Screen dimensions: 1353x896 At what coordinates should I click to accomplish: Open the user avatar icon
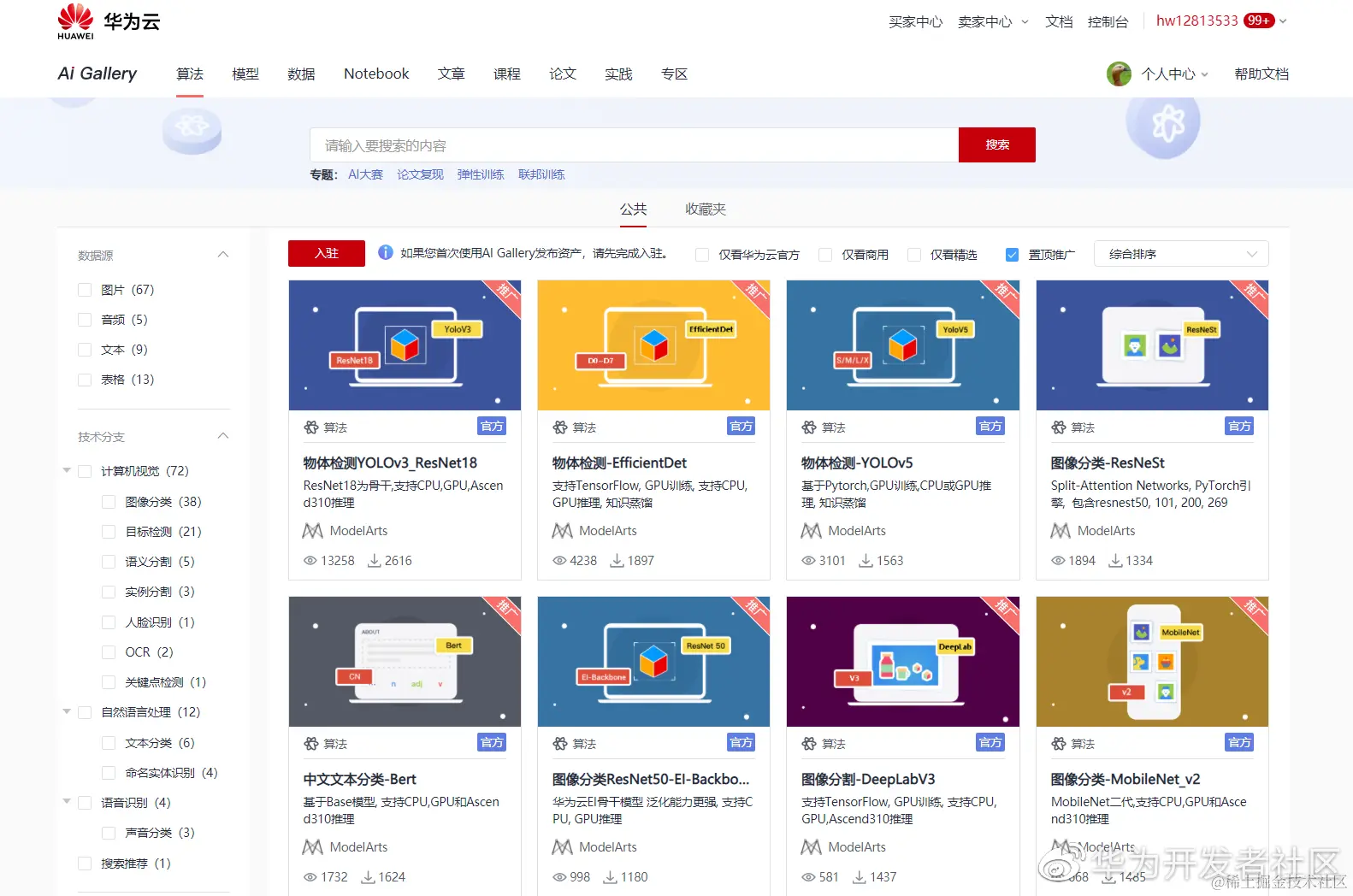[x=1119, y=74]
